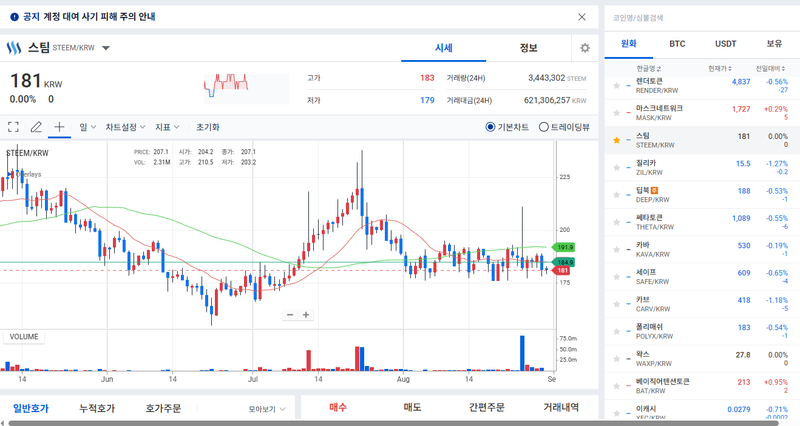The height and width of the screenshot is (426, 800).
Task: Click the 초기화 reset button
Action: click(208, 127)
